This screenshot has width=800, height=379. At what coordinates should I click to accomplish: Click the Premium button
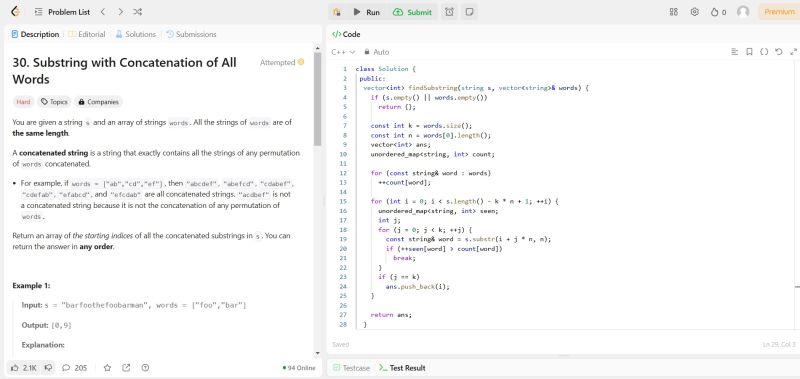[779, 12]
